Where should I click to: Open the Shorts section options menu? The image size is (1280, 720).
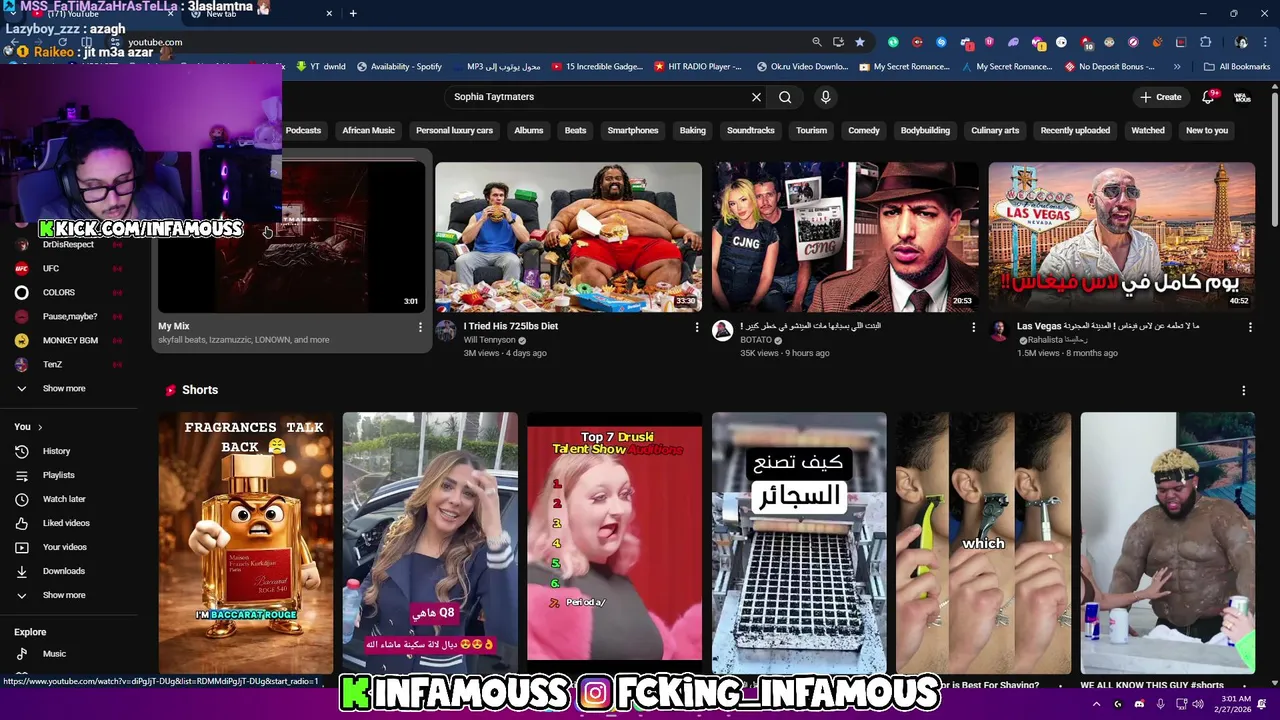pyautogui.click(x=1243, y=391)
